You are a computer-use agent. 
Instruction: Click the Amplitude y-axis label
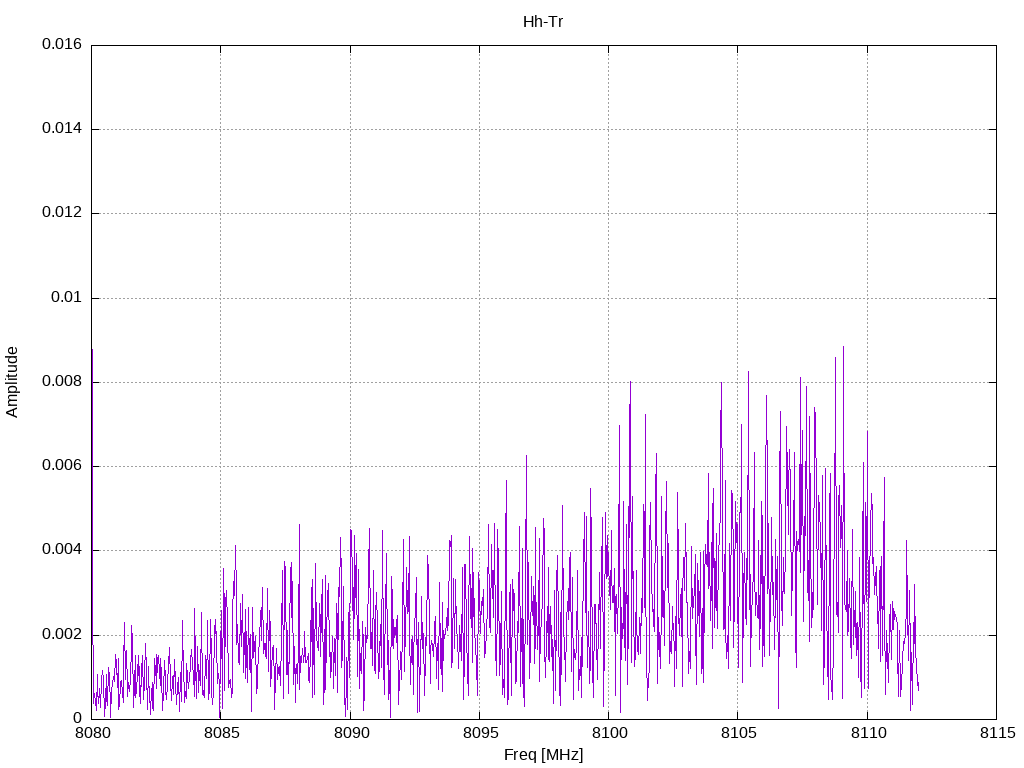coord(13,381)
